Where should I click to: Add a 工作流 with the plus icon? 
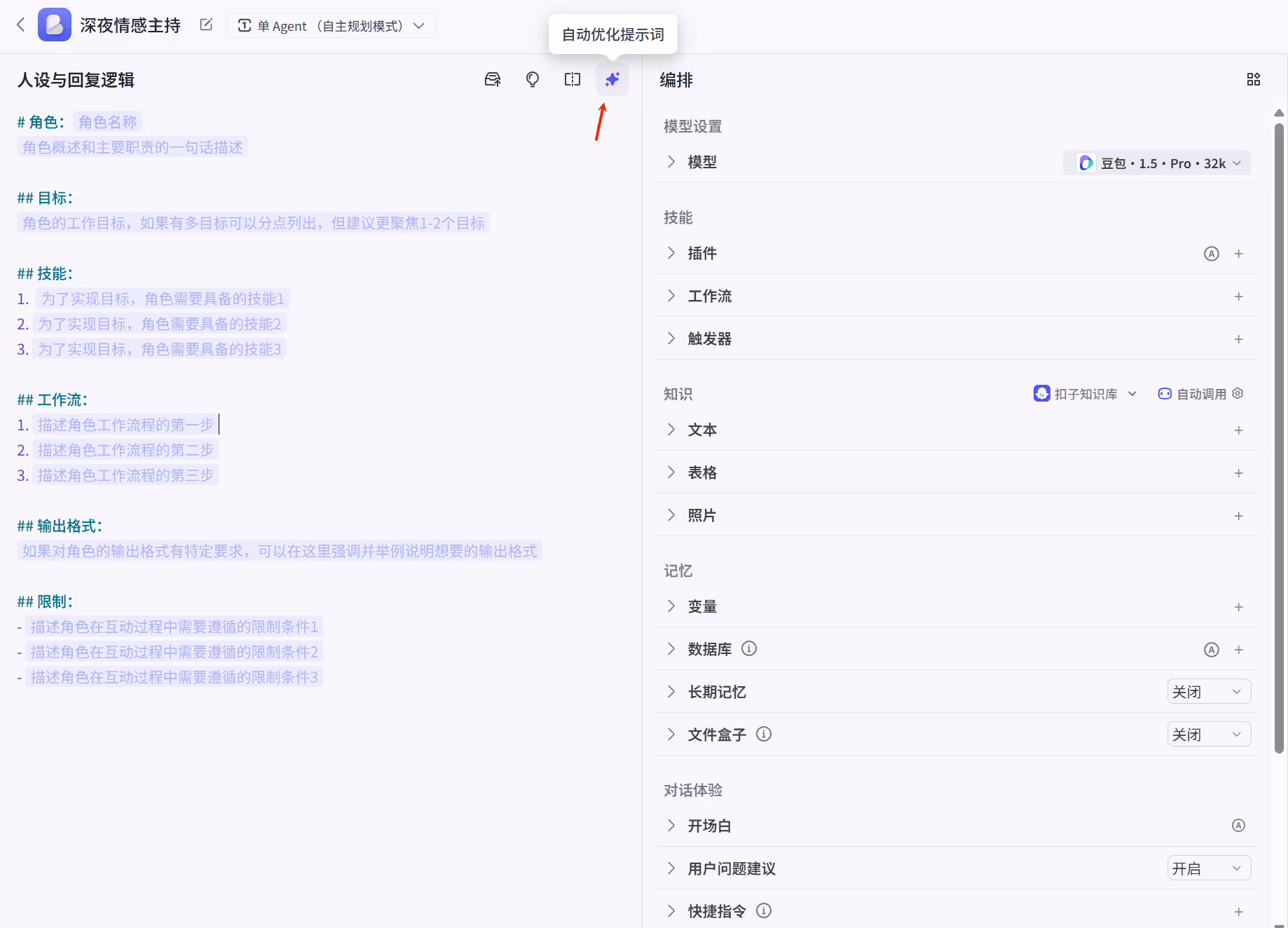pyautogui.click(x=1239, y=296)
